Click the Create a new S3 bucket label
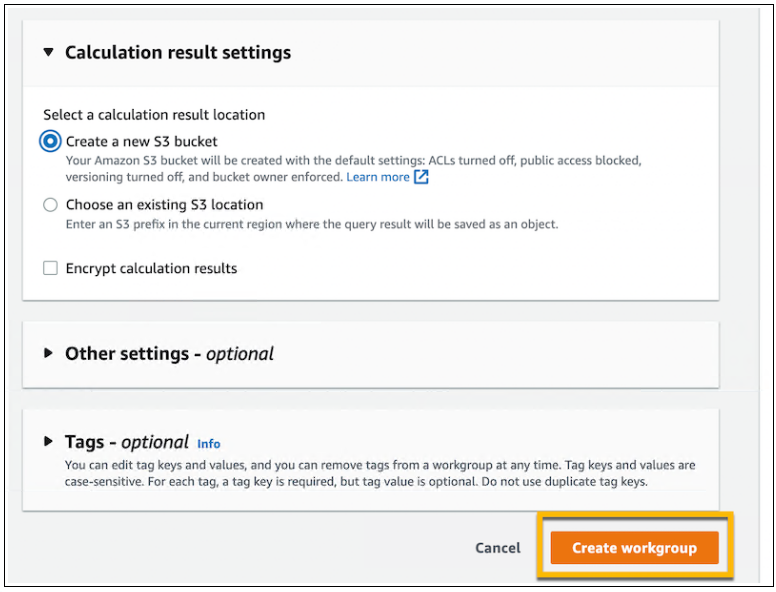 (142, 142)
